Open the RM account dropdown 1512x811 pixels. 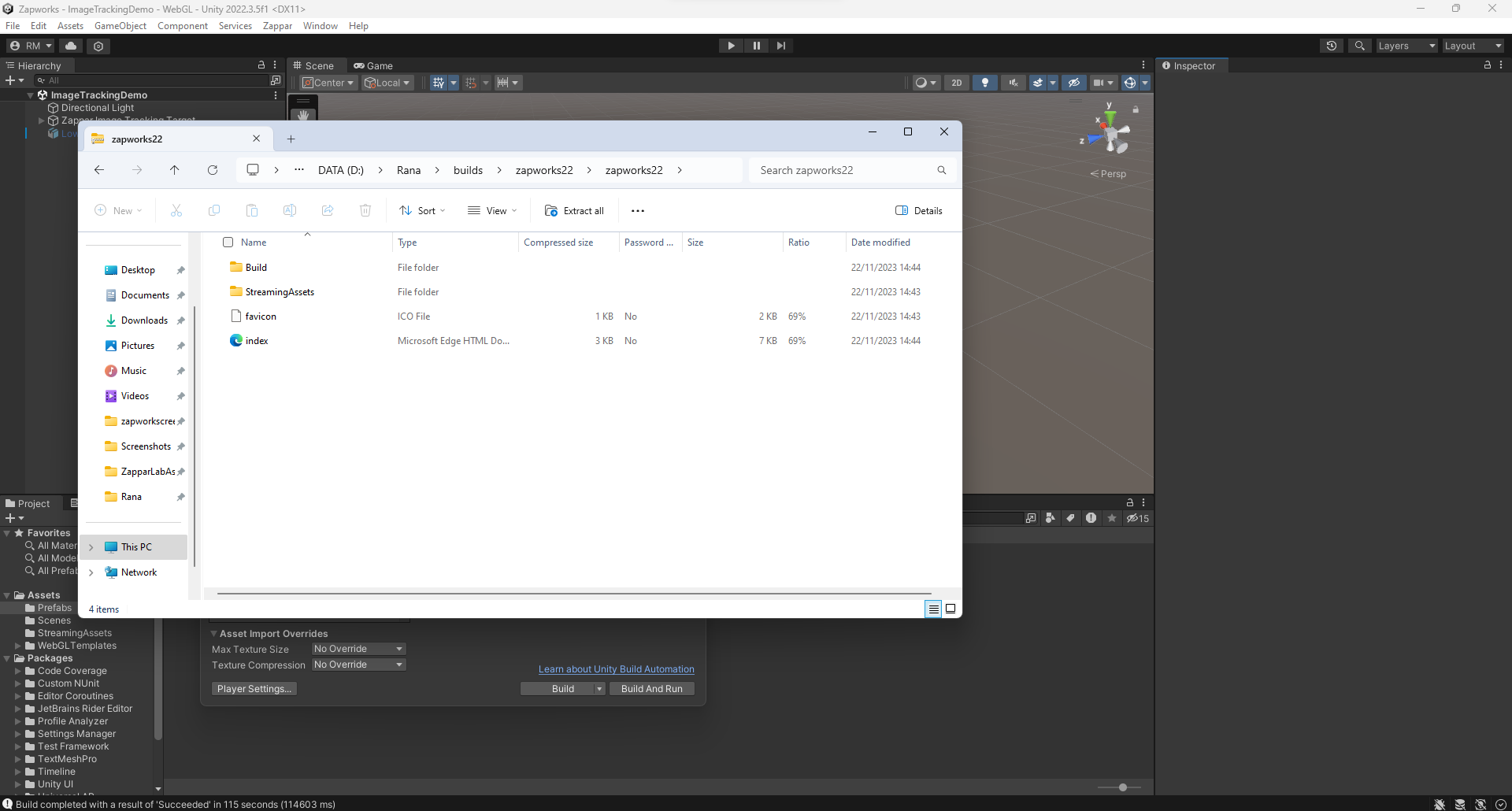point(31,46)
